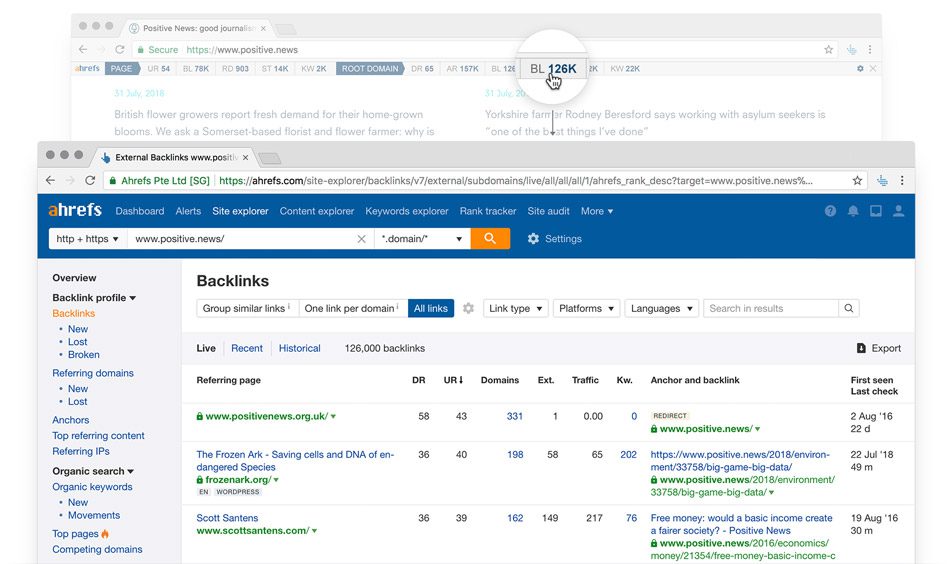Click the Search in results field
Viewport: 952px width, 564px height.
770,308
